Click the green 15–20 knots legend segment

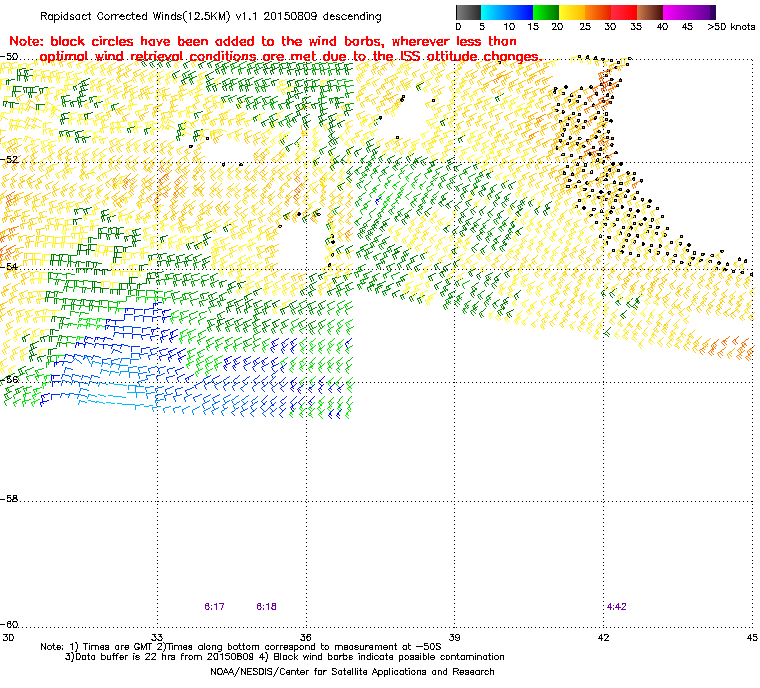pos(546,12)
